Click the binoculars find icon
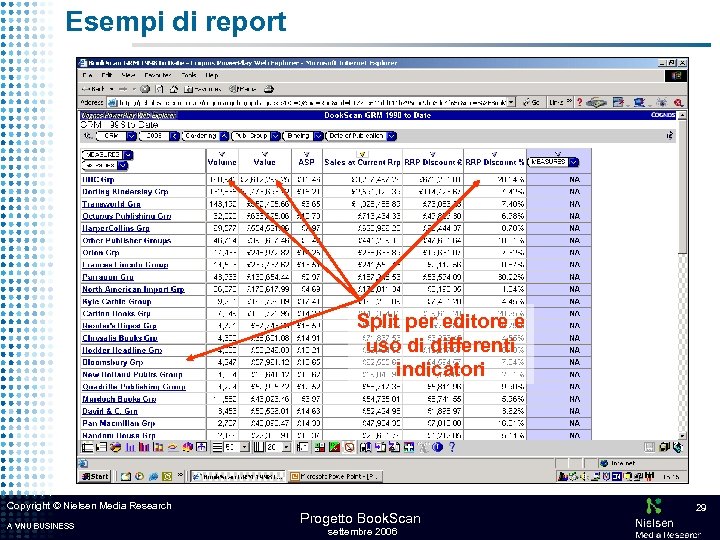Viewport: 720px width, 540px height. coord(366,447)
